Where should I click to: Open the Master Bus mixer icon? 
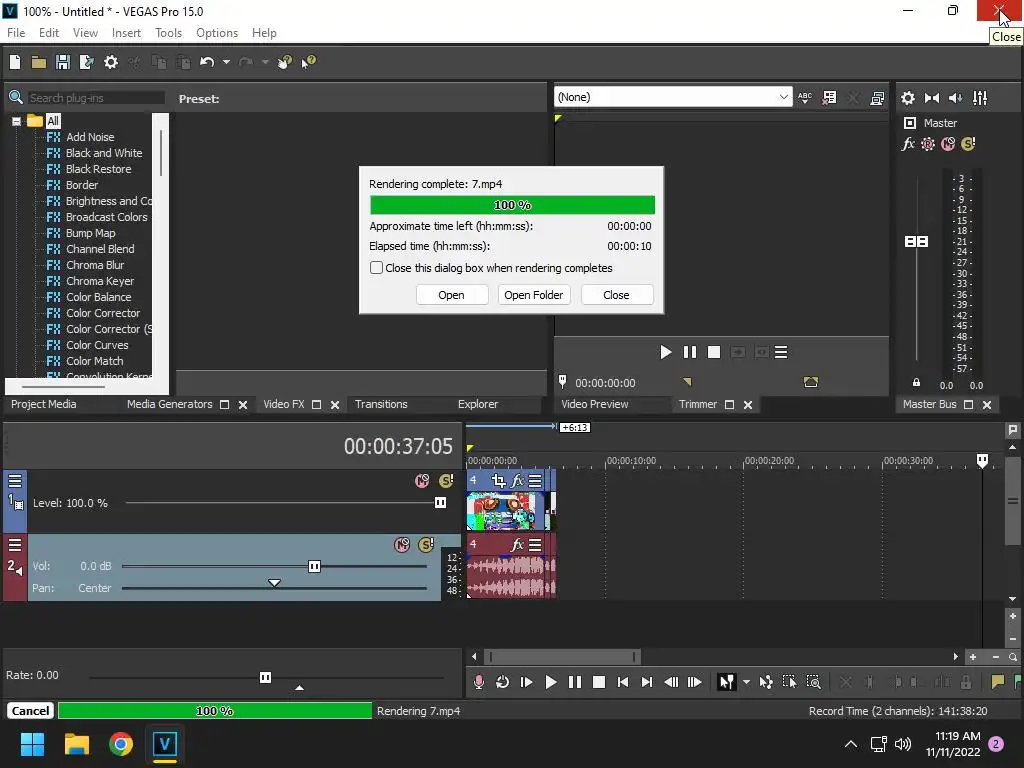tap(980, 98)
